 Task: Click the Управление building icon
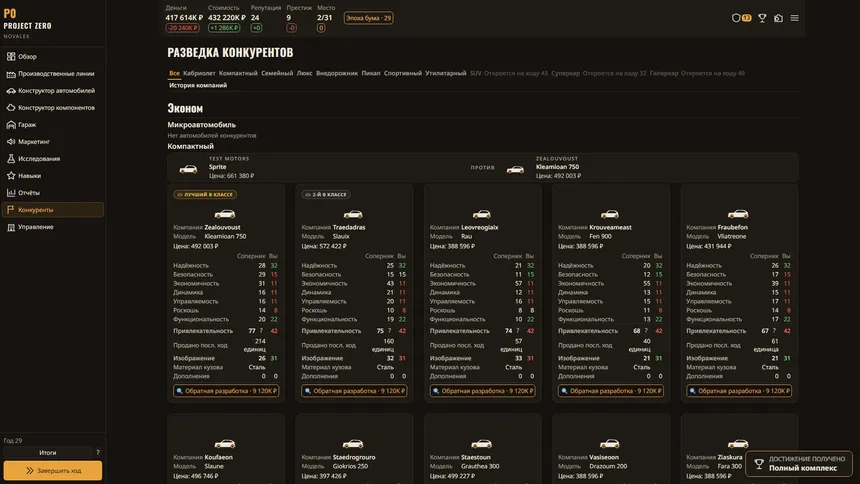(11, 227)
